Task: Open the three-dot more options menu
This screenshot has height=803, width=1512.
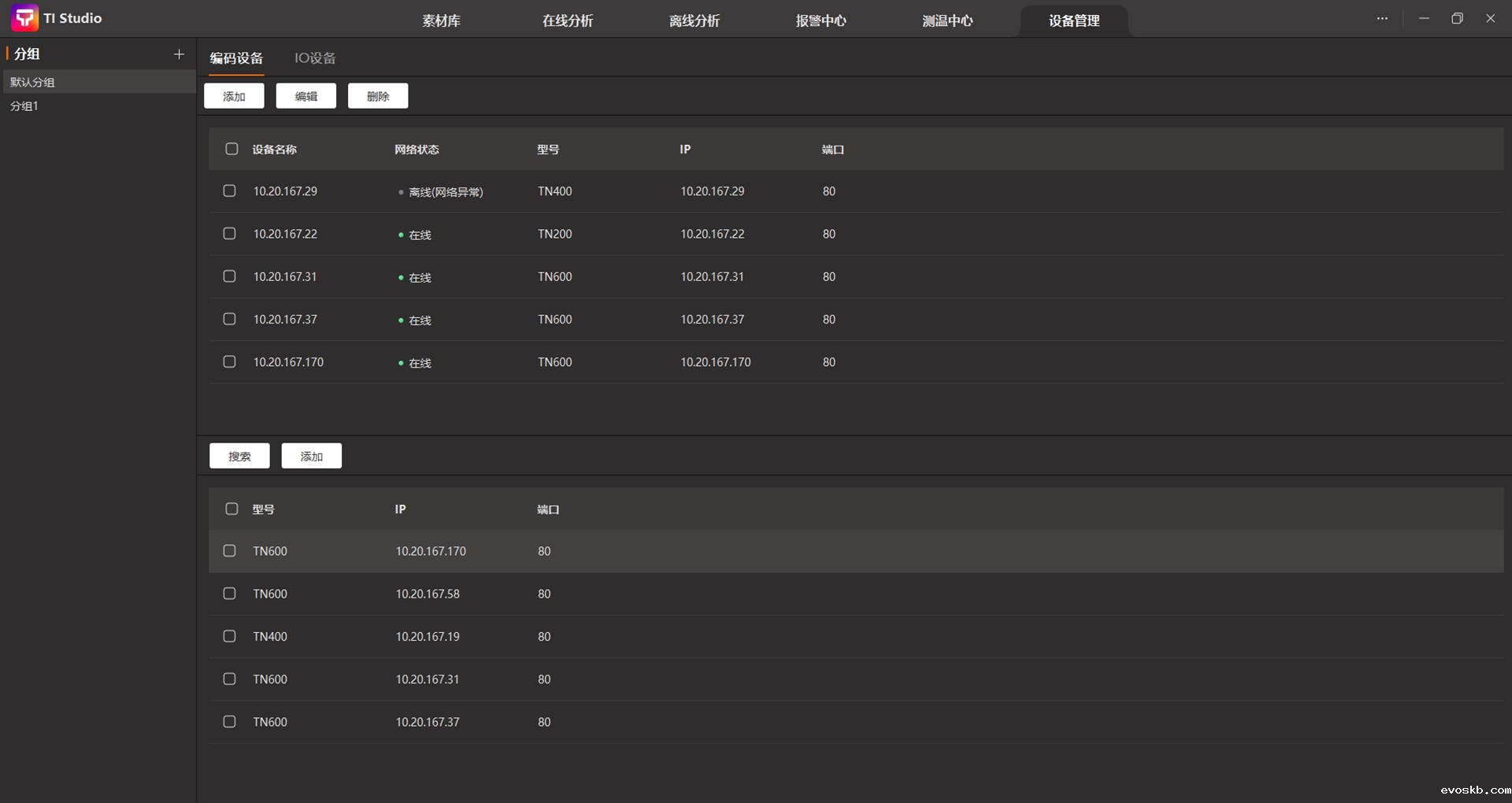Action: click(1382, 18)
